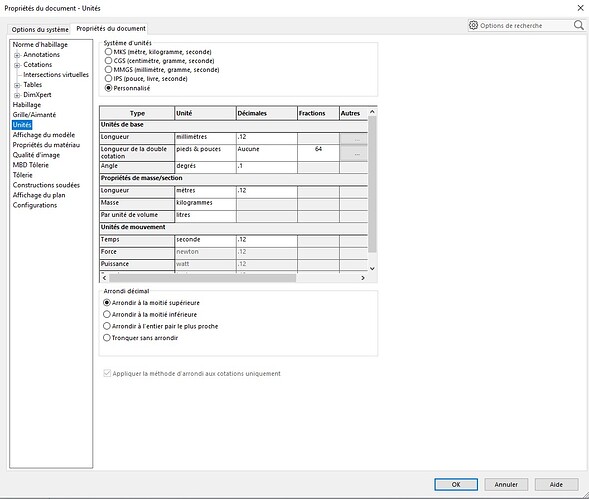Click the horizontal scroll left arrow
The image size is (589, 499).
click(x=104, y=278)
